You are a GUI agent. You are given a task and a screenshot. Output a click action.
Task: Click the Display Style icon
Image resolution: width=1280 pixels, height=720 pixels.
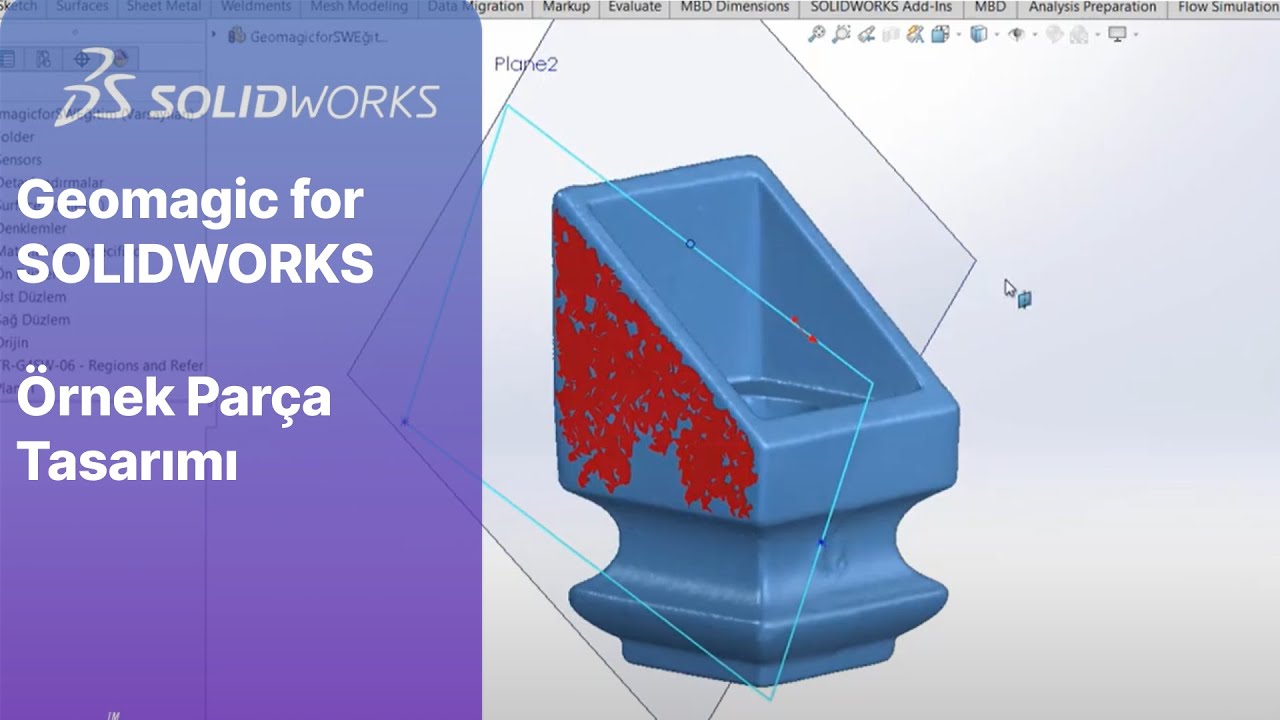(979, 34)
